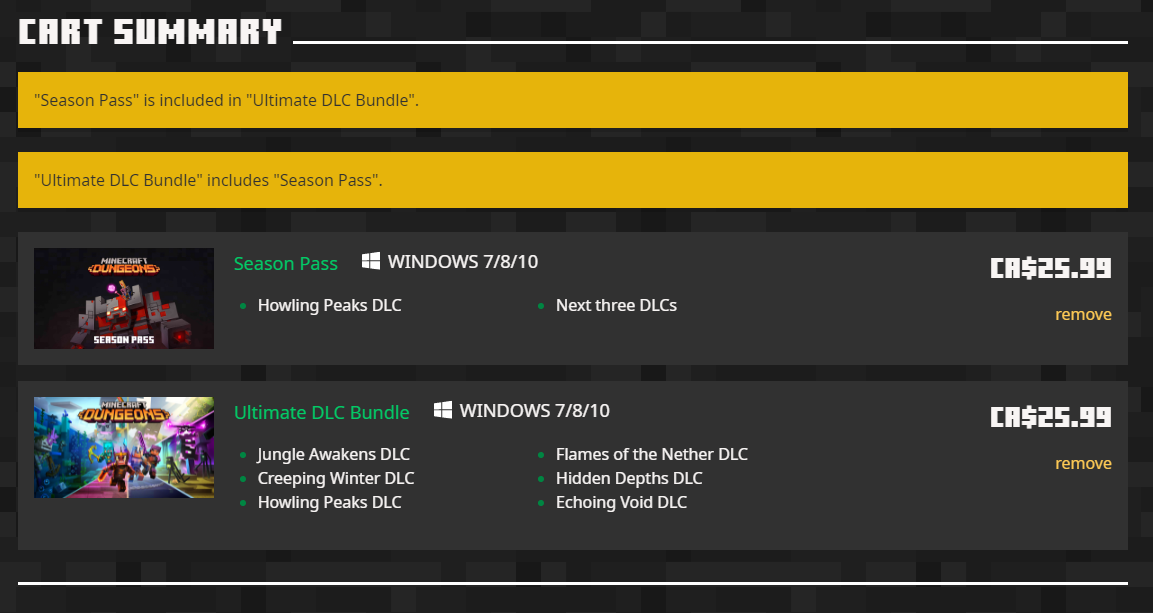The height and width of the screenshot is (613, 1153).
Task: Click the Echoing Void DLC item
Action: pyautogui.click(x=621, y=503)
